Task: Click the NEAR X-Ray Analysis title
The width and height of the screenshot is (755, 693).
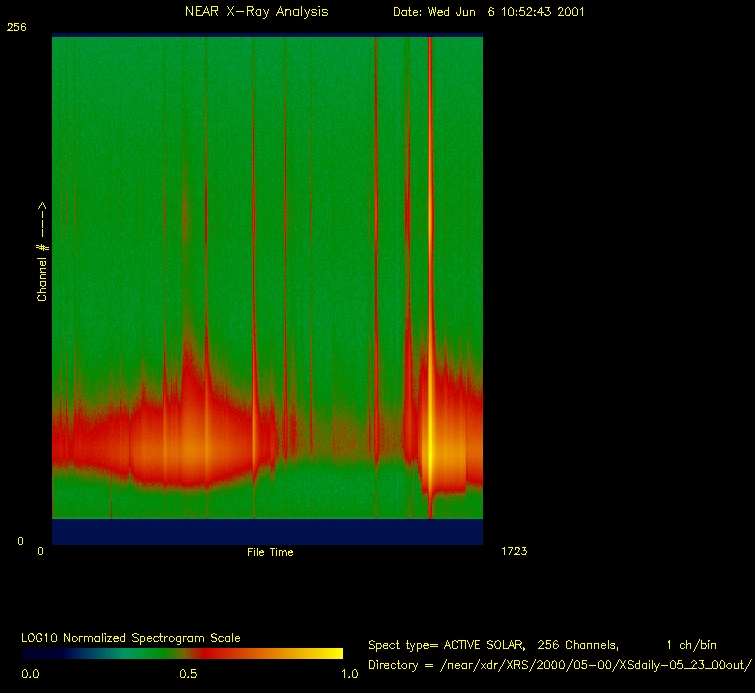Action: click(x=256, y=12)
